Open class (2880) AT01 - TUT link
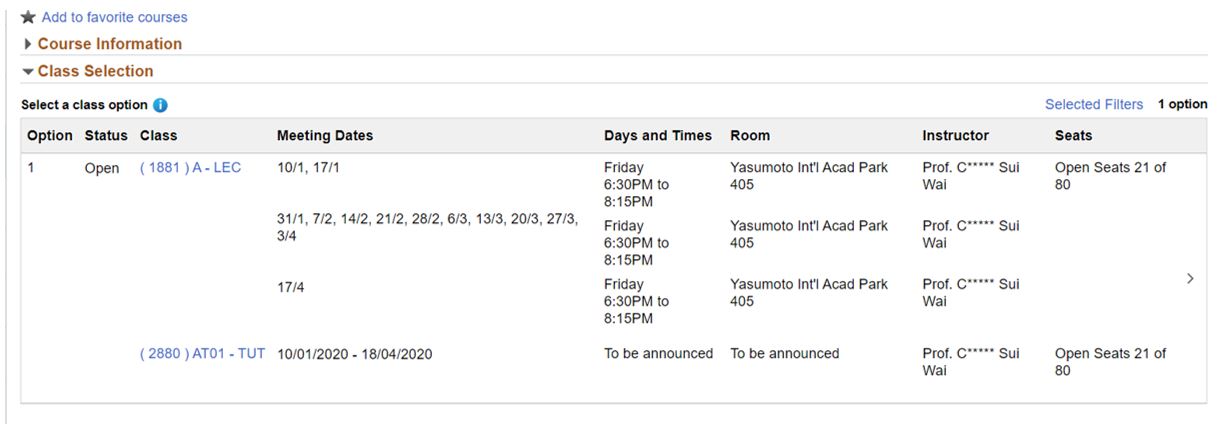Screen dimensions: 1223x424 pos(202,353)
